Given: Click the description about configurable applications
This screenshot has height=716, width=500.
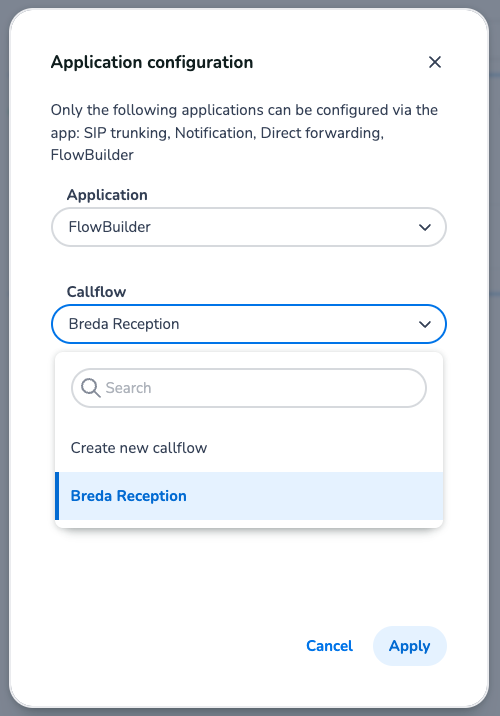Looking at the screenshot, I should click(244, 132).
